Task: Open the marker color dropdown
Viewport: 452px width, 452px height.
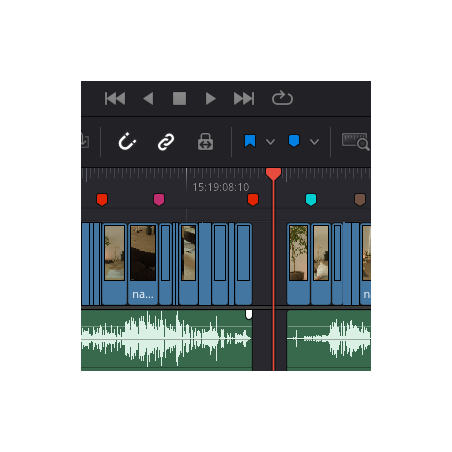Action: pos(314,142)
